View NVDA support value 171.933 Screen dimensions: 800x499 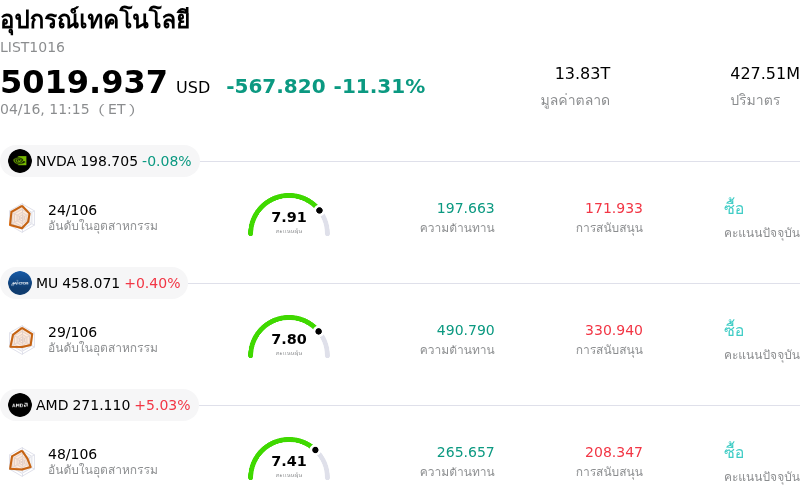point(613,208)
